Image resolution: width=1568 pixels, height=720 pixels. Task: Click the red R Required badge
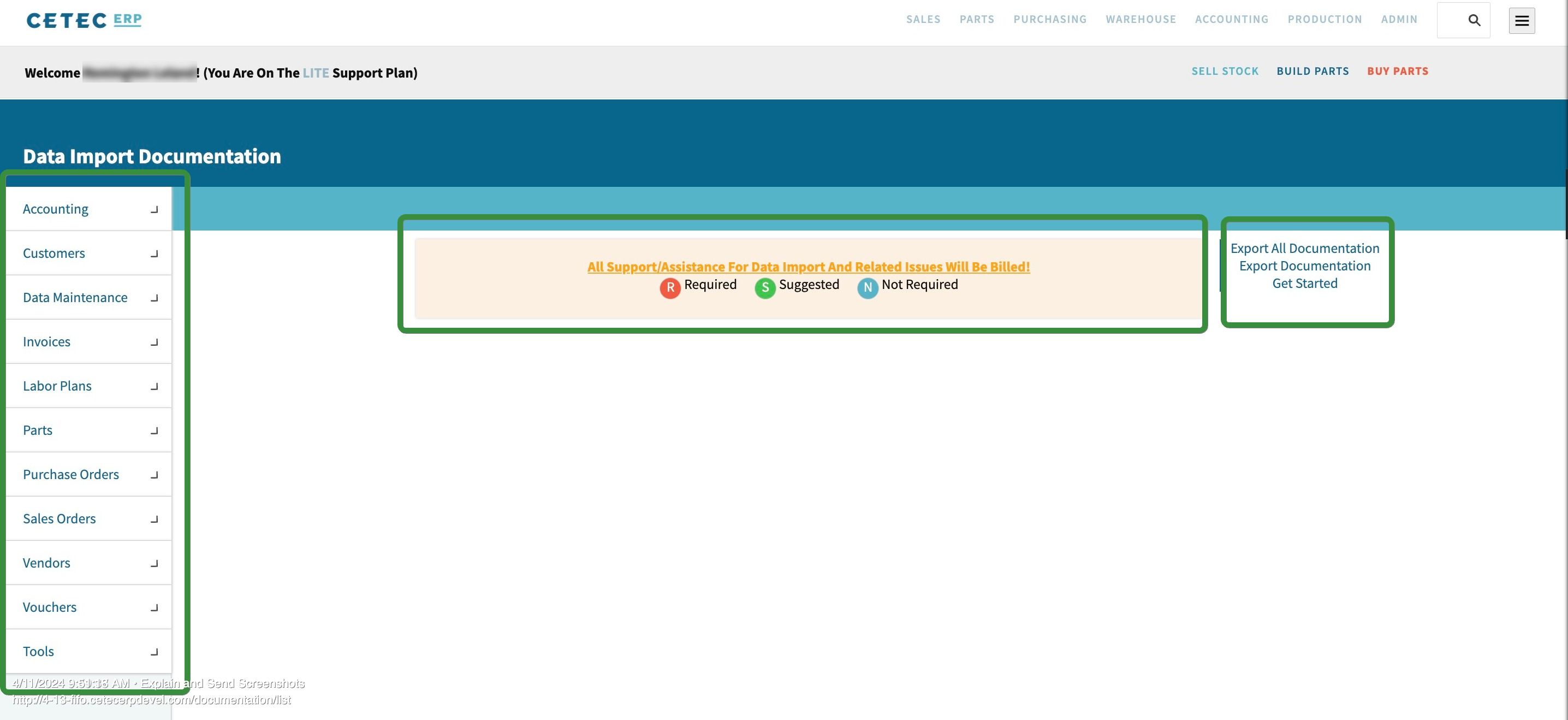point(669,287)
